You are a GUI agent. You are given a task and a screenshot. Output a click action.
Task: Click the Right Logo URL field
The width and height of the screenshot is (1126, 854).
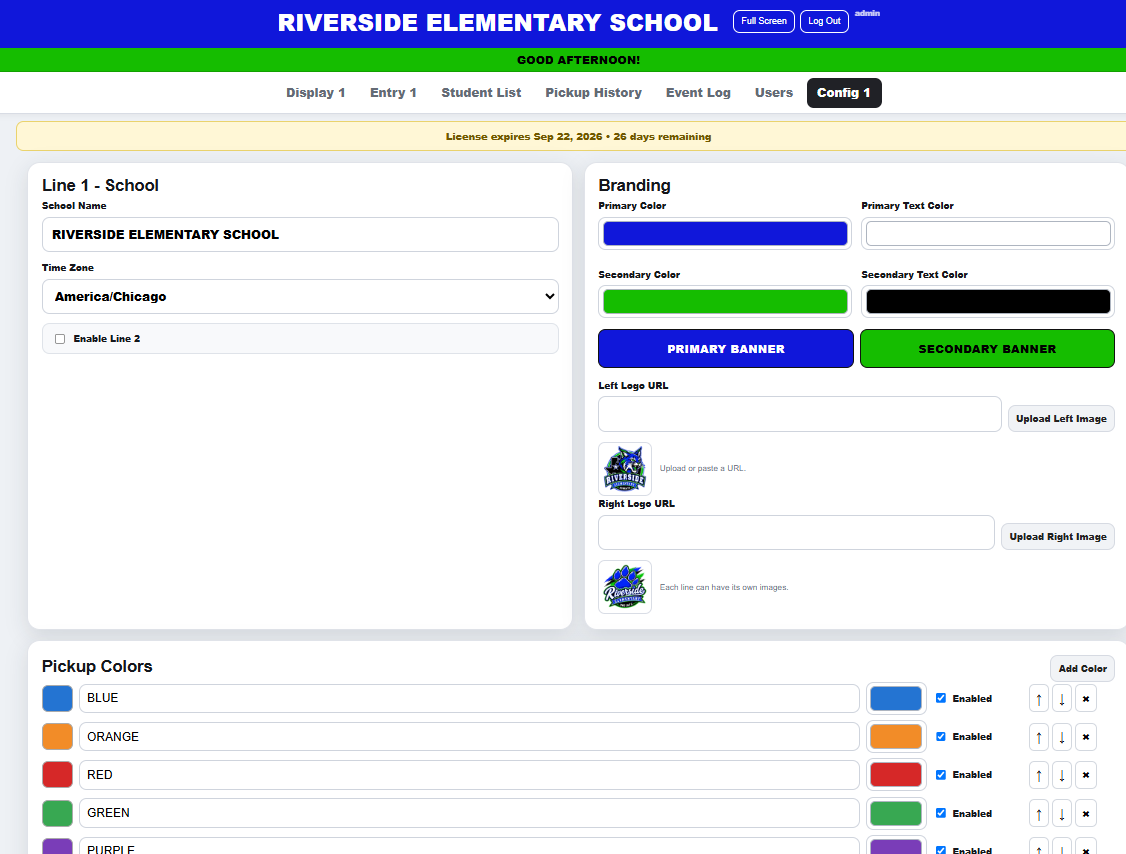click(x=796, y=532)
